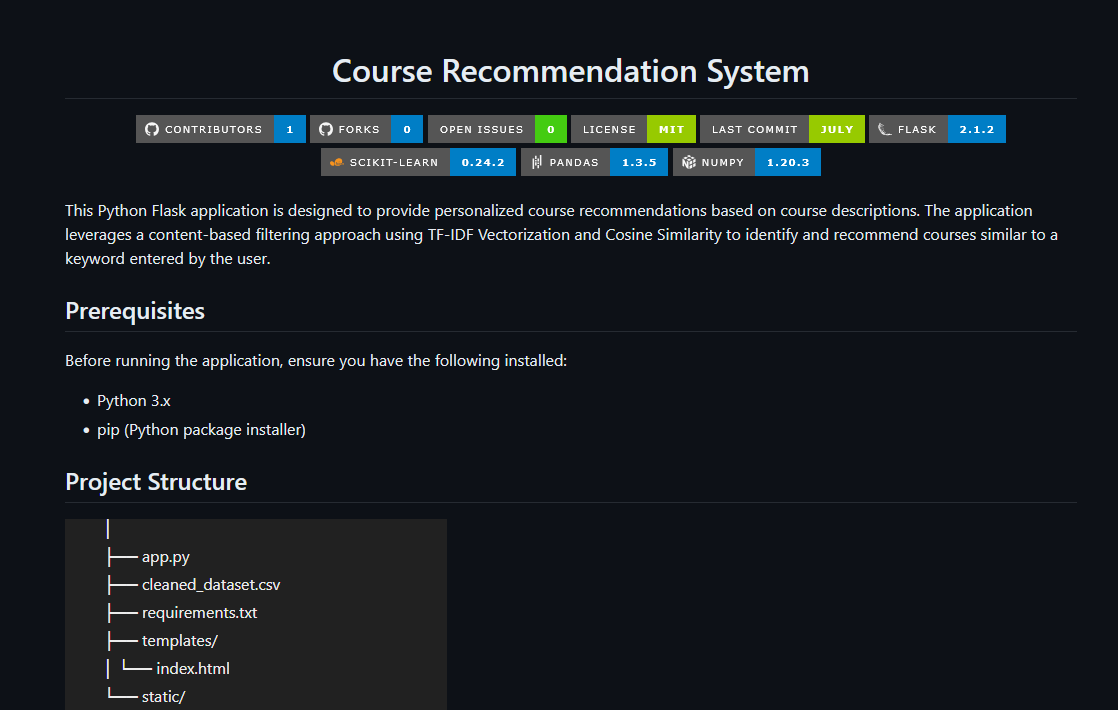
Task: Open the Open Issues badge
Action: click(497, 129)
